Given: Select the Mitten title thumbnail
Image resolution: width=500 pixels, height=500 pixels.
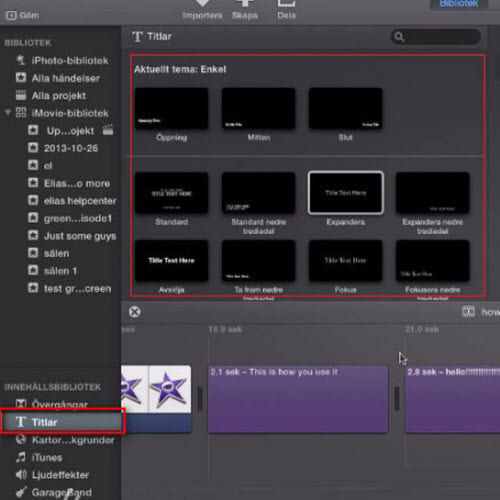Looking at the screenshot, I should pyautogui.click(x=258, y=108).
